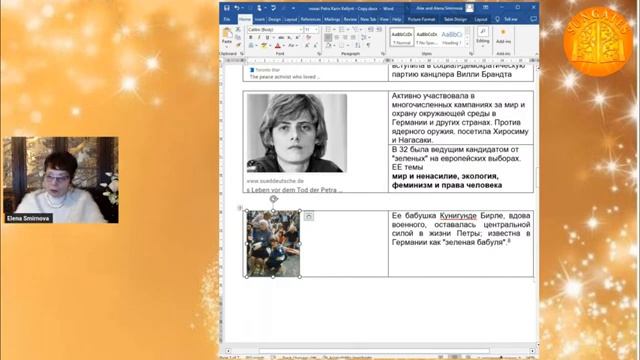The height and width of the screenshot is (360, 640).
Task: Switch to the References tab
Action: (x=311, y=19)
